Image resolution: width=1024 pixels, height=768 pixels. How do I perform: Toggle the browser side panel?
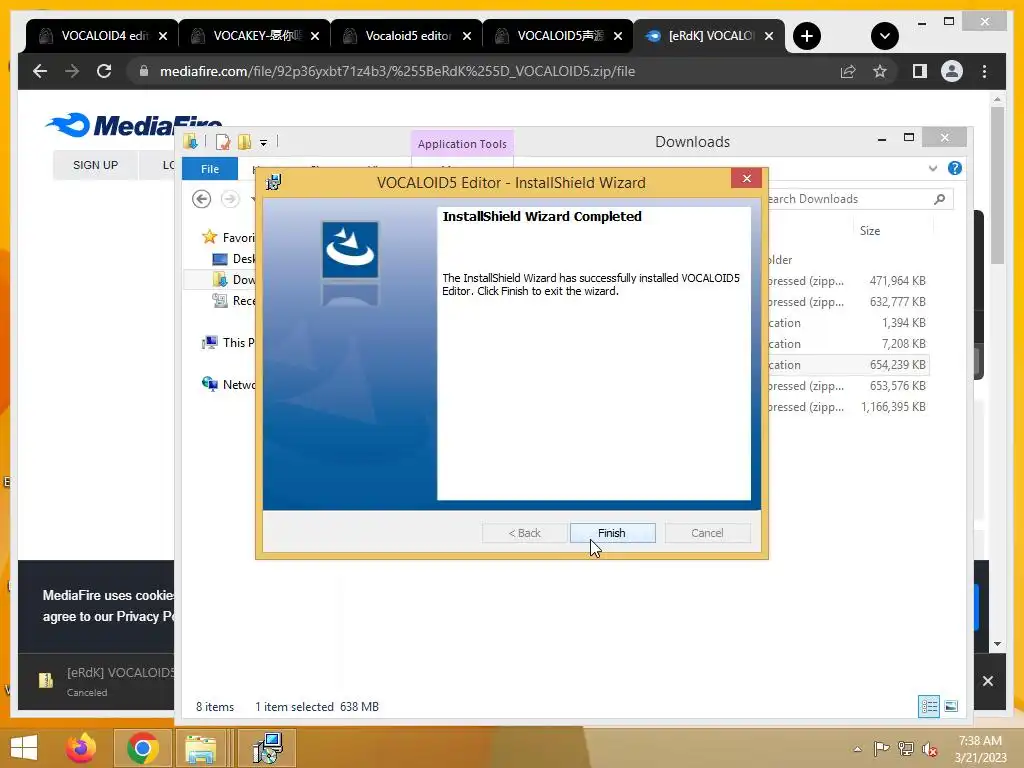[x=920, y=71]
